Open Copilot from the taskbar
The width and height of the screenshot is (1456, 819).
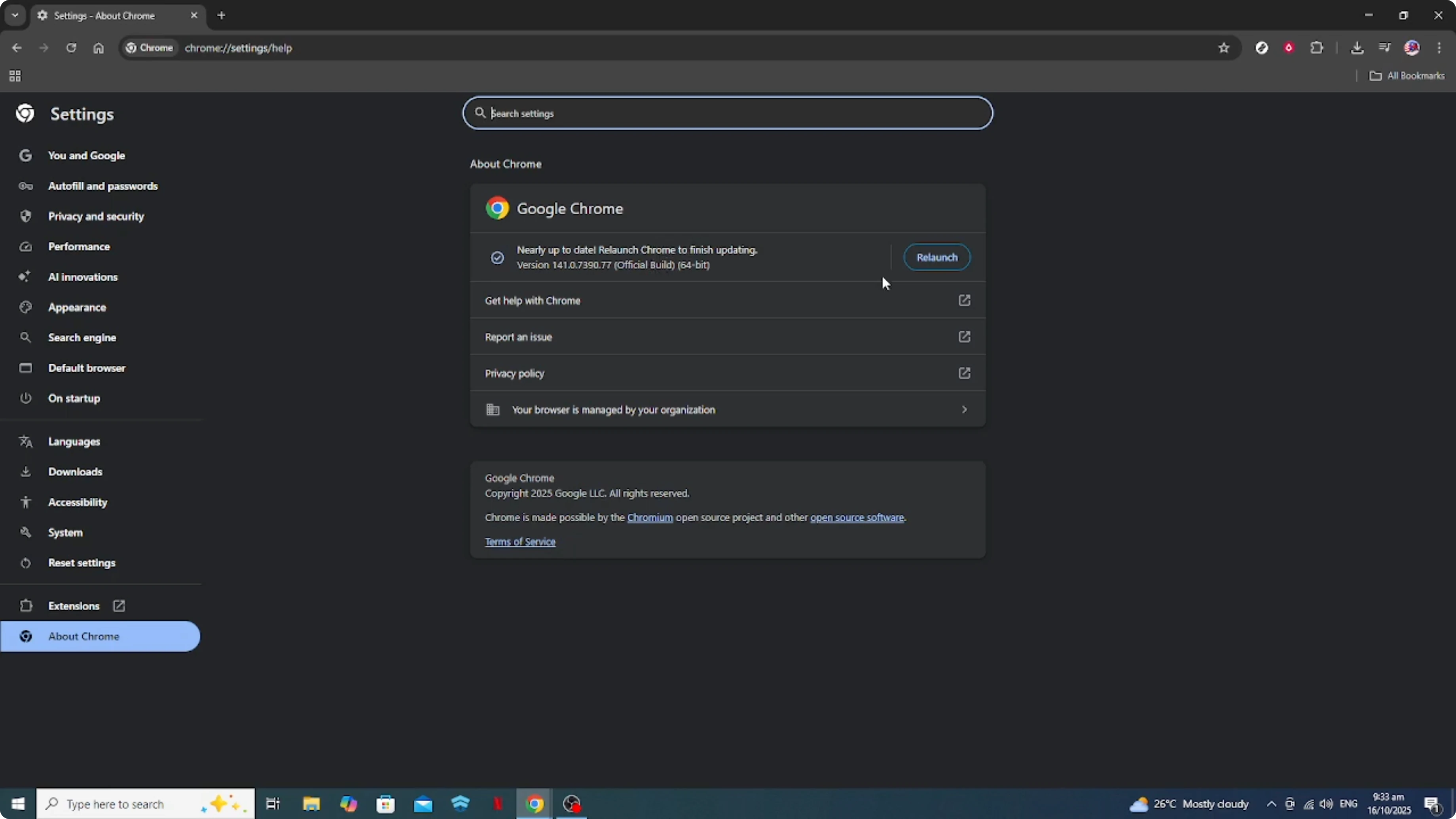coord(349,803)
